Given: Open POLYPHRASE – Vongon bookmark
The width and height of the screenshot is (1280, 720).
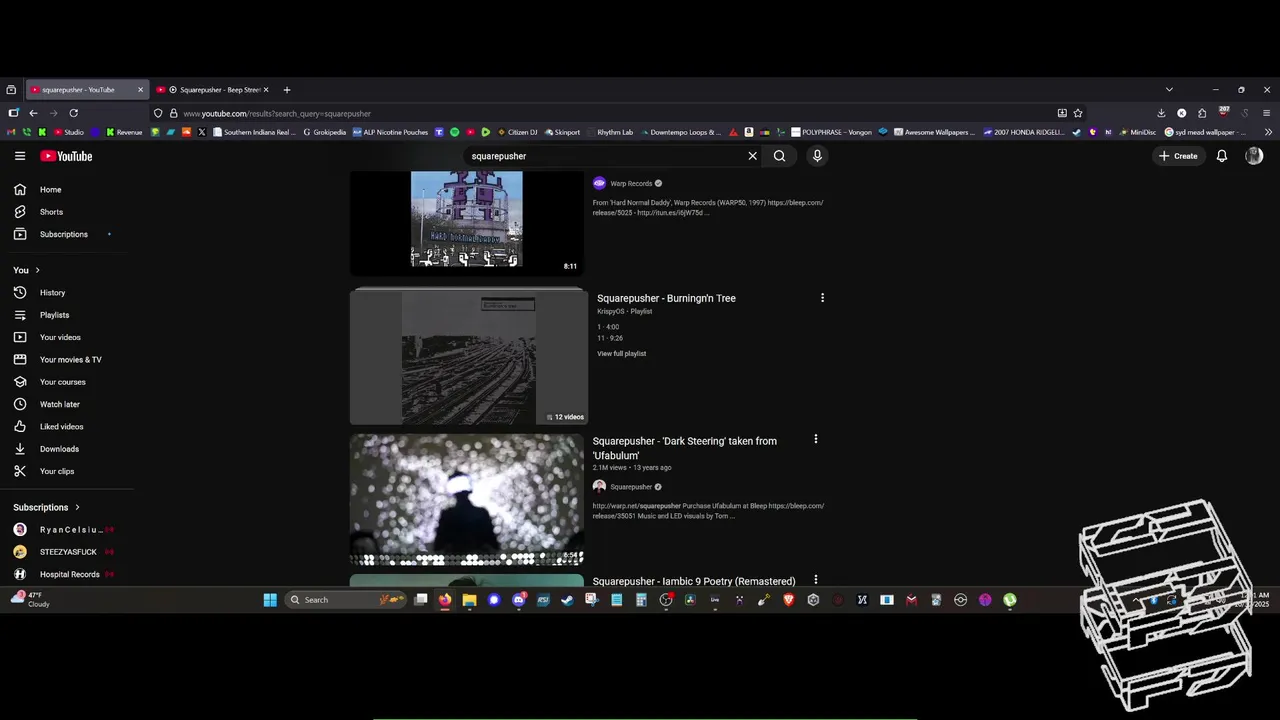Looking at the screenshot, I should coord(831,132).
